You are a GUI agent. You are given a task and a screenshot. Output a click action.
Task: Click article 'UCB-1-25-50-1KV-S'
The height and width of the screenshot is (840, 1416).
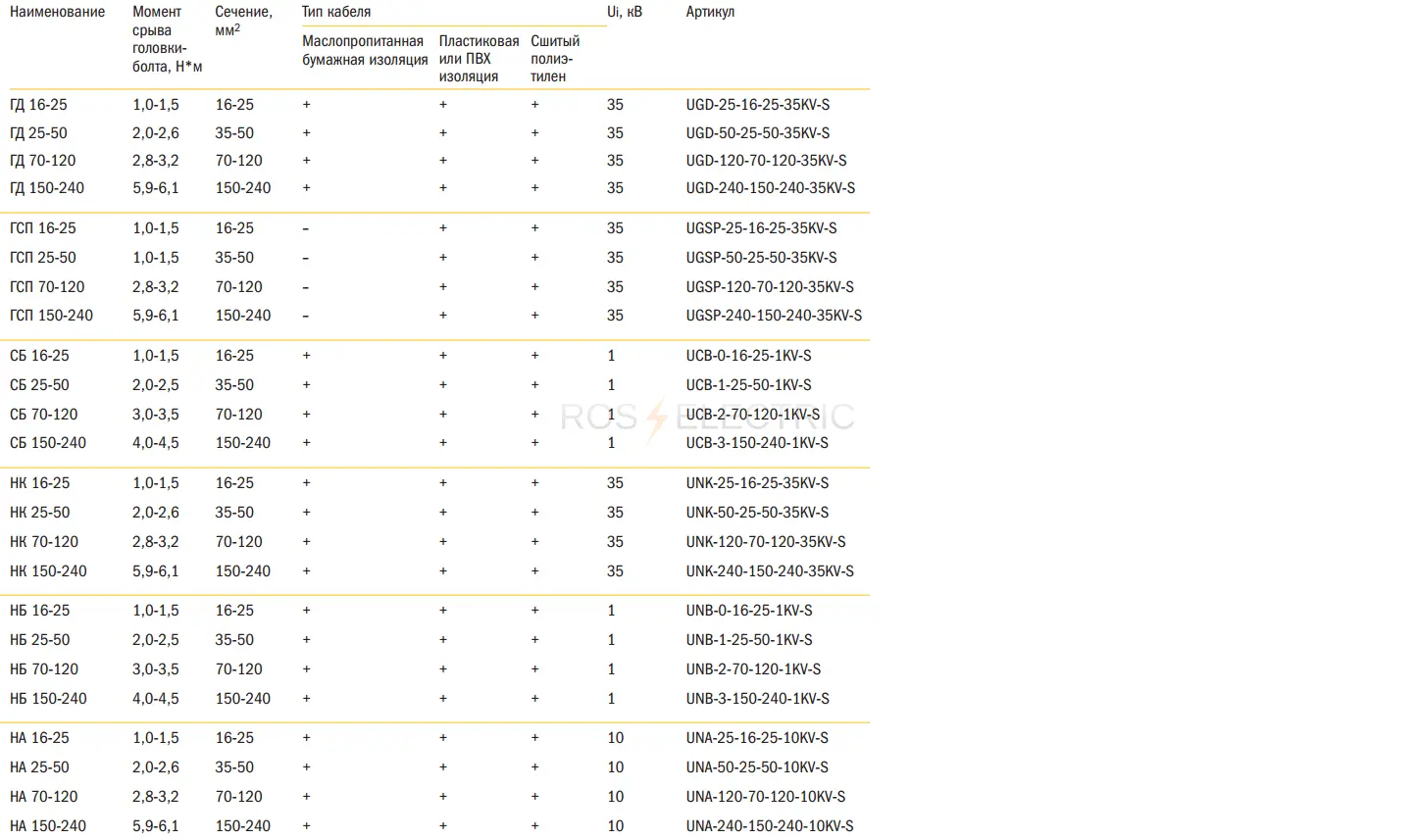point(749,385)
